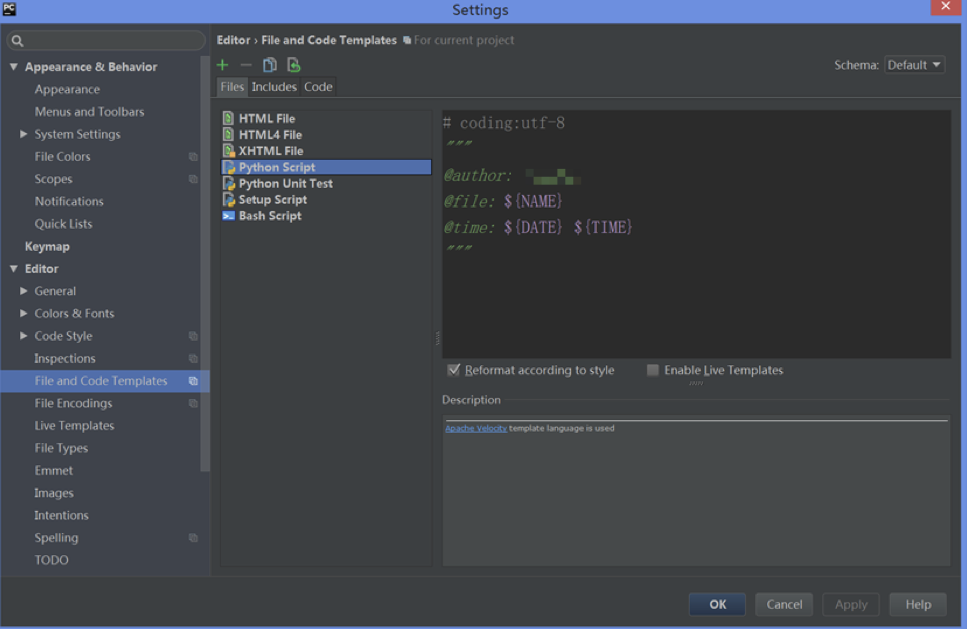Open Intentions settings
The image size is (967, 629).
tap(61, 515)
